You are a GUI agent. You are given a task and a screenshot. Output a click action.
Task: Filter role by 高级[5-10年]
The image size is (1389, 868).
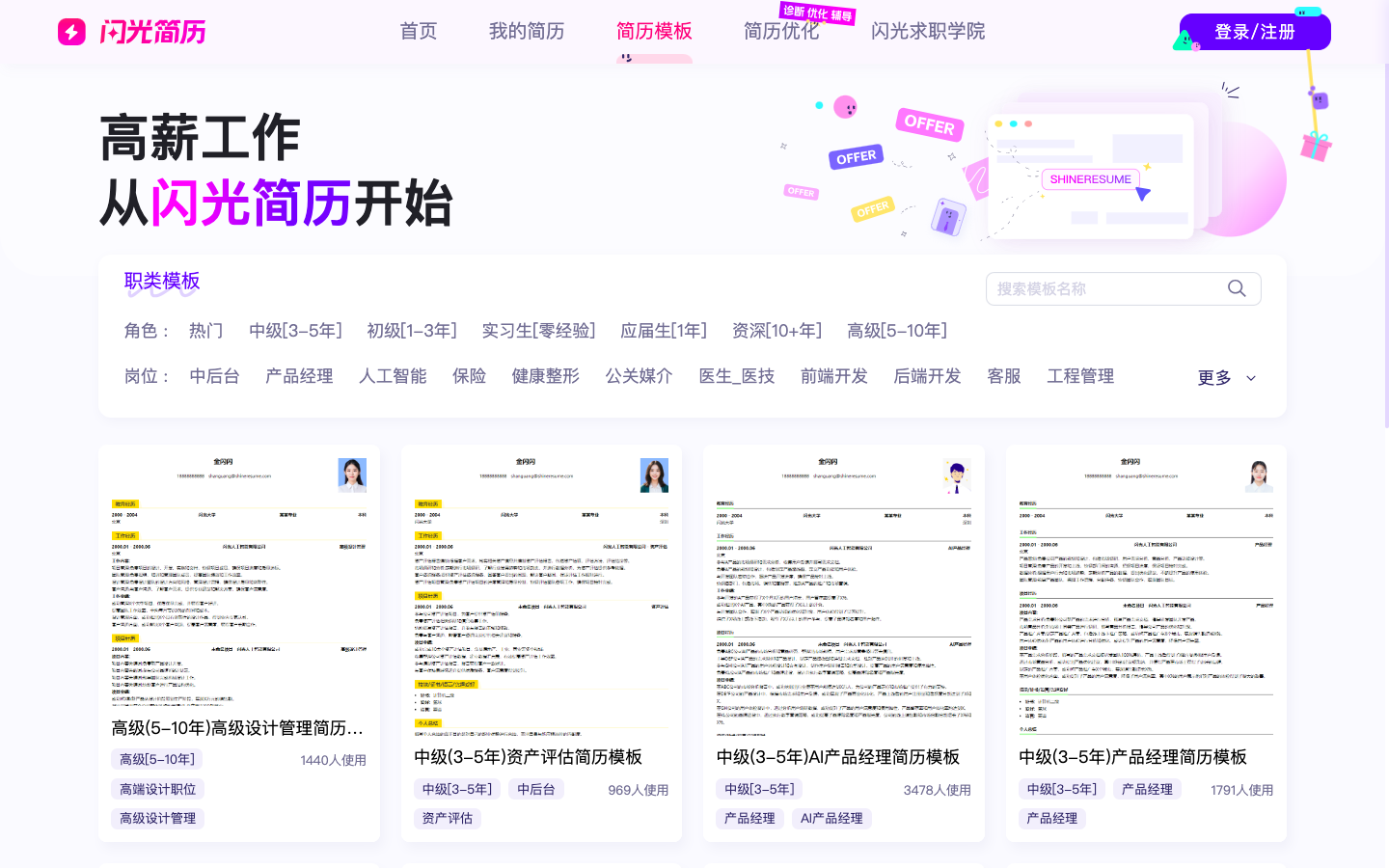pos(897,331)
